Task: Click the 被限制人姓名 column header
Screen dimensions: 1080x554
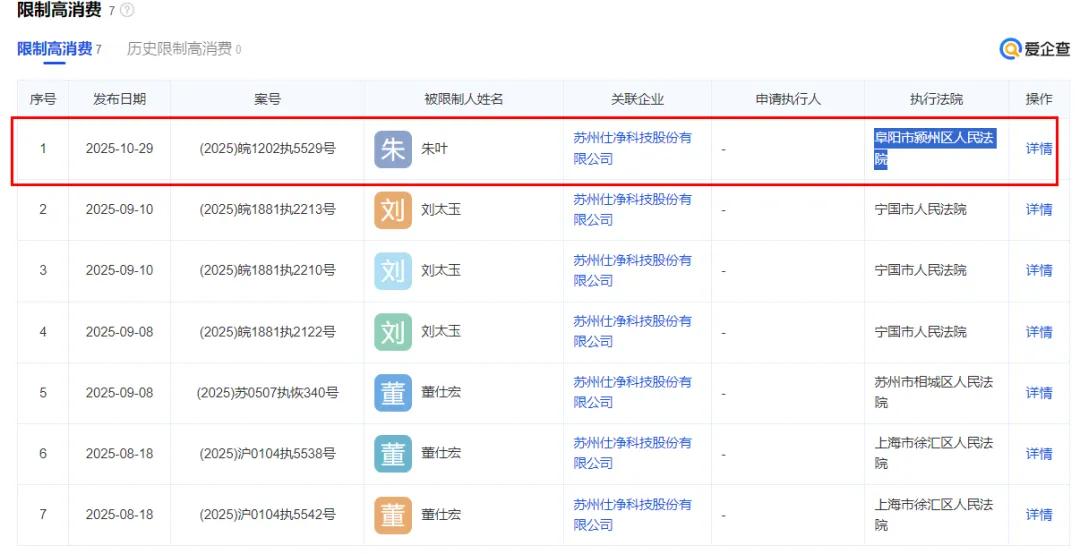Action: tap(464, 99)
